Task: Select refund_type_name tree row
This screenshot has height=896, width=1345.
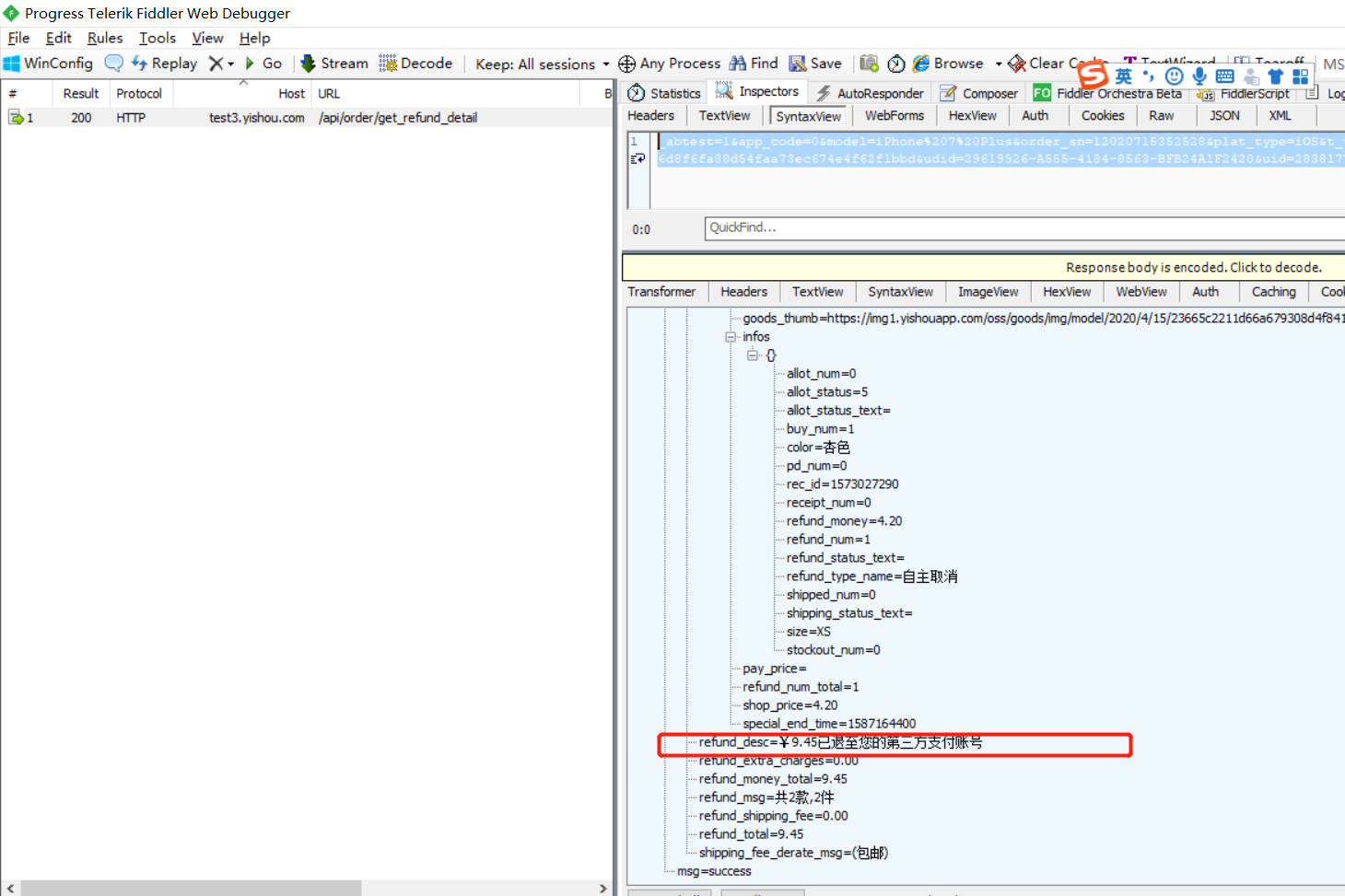Action: pyautogui.click(x=871, y=576)
